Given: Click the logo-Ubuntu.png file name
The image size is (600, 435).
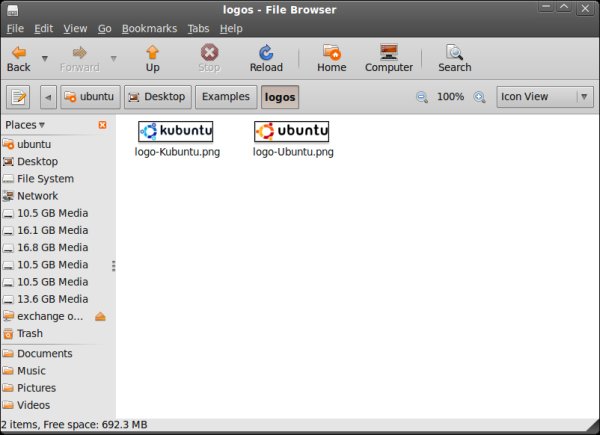Looking at the screenshot, I should [x=293, y=152].
